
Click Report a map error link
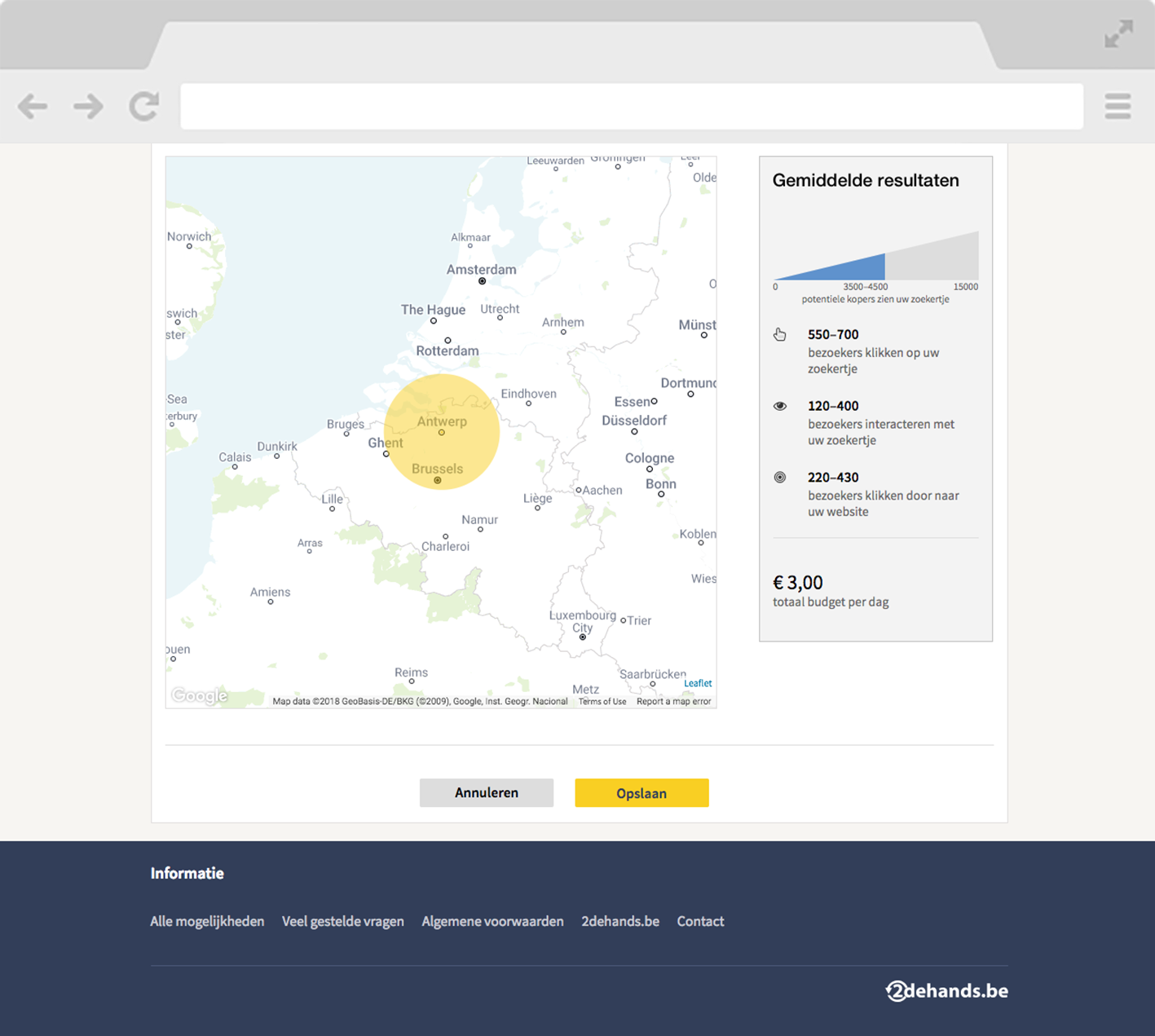coord(673,701)
